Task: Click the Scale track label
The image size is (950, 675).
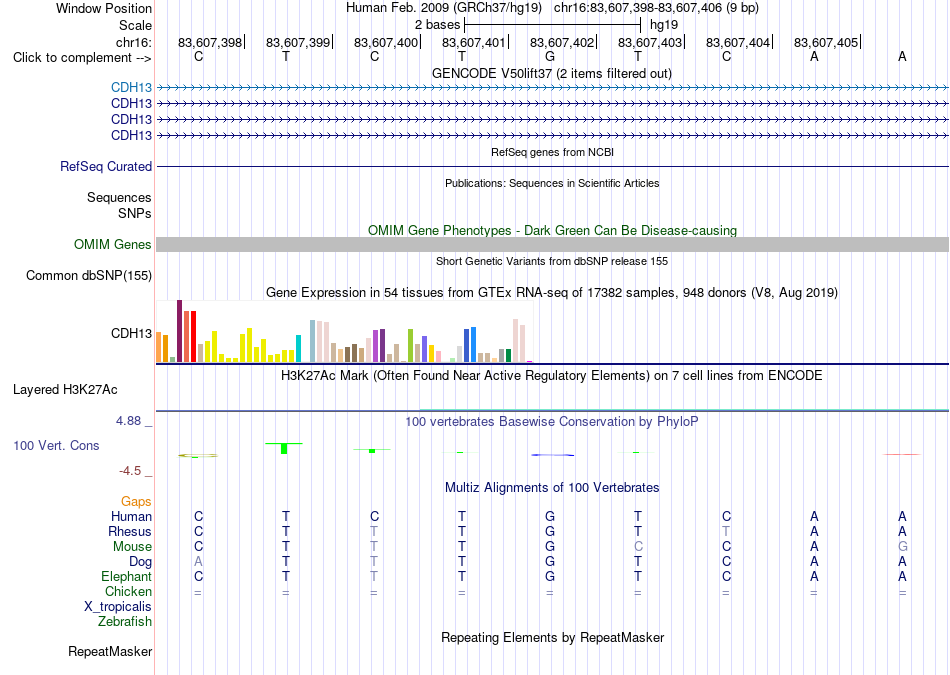Action: (x=135, y=25)
